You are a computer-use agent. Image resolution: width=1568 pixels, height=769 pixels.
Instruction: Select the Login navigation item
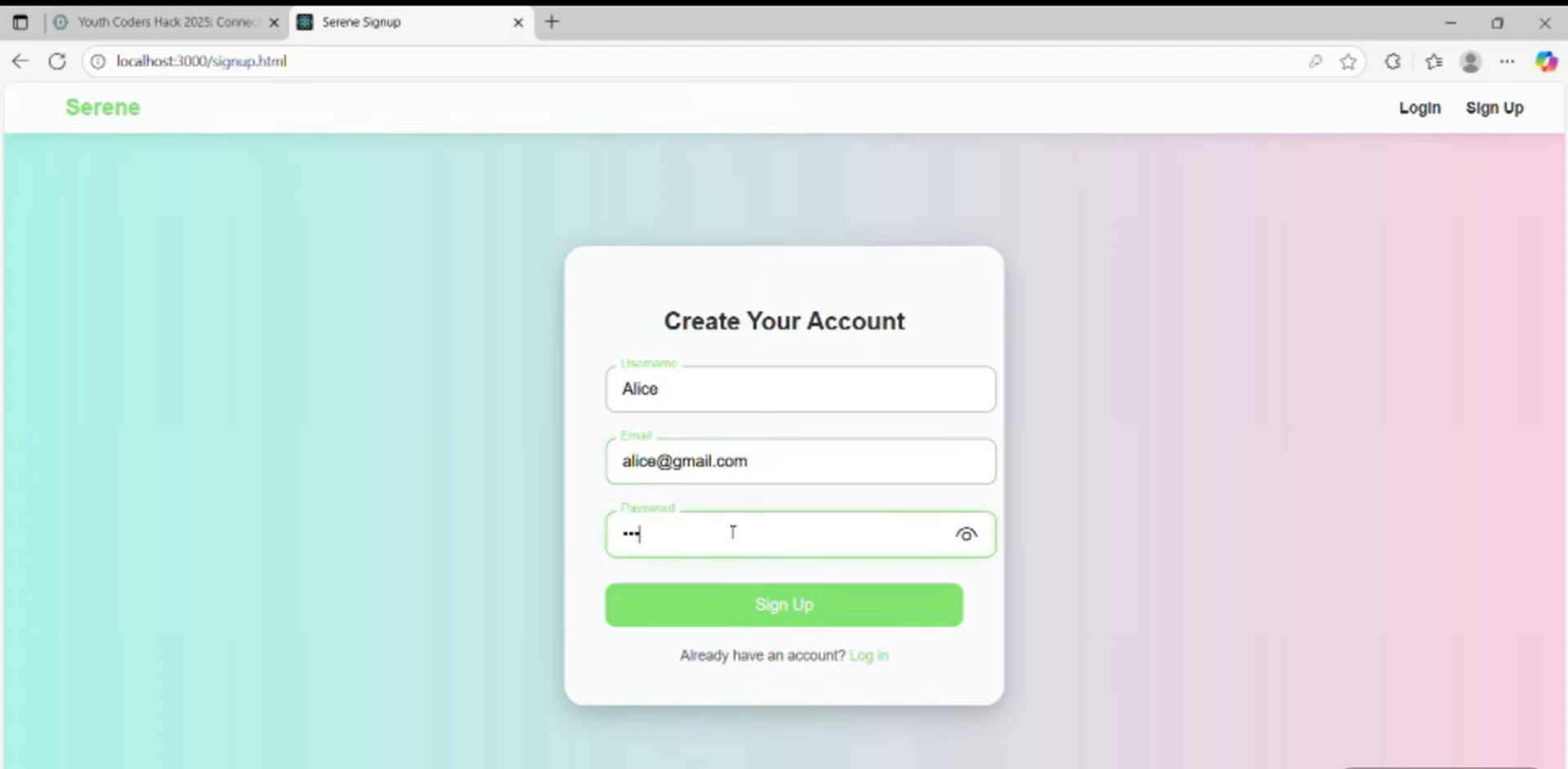pyautogui.click(x=1419, y=108)
